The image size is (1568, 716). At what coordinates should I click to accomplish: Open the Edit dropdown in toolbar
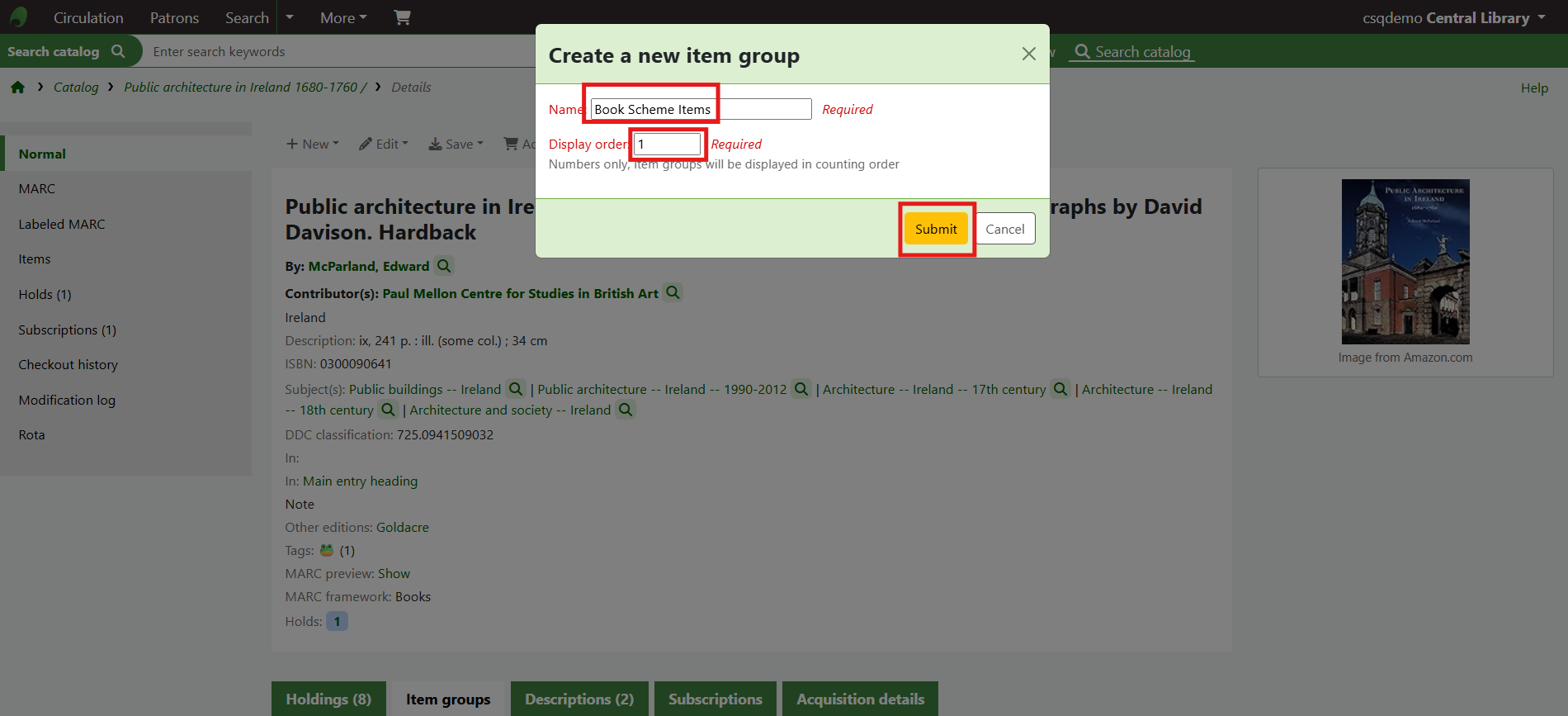pos(384,144)
